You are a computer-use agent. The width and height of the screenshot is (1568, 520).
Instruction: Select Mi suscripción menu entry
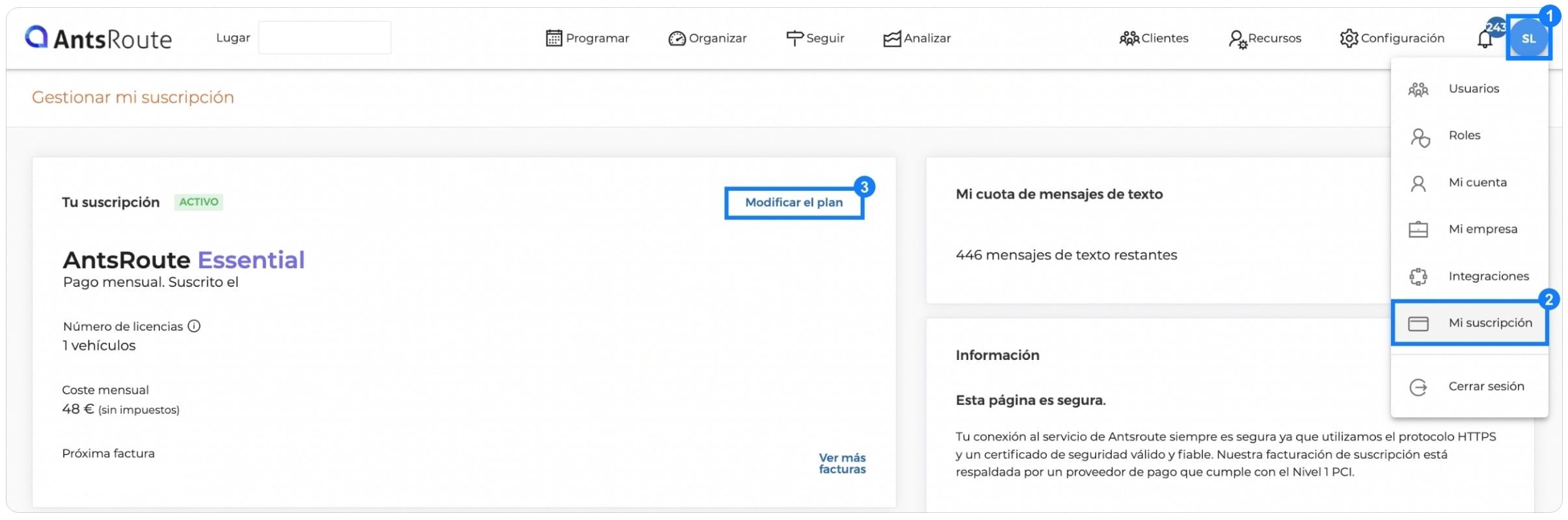tap(1470, 323)
